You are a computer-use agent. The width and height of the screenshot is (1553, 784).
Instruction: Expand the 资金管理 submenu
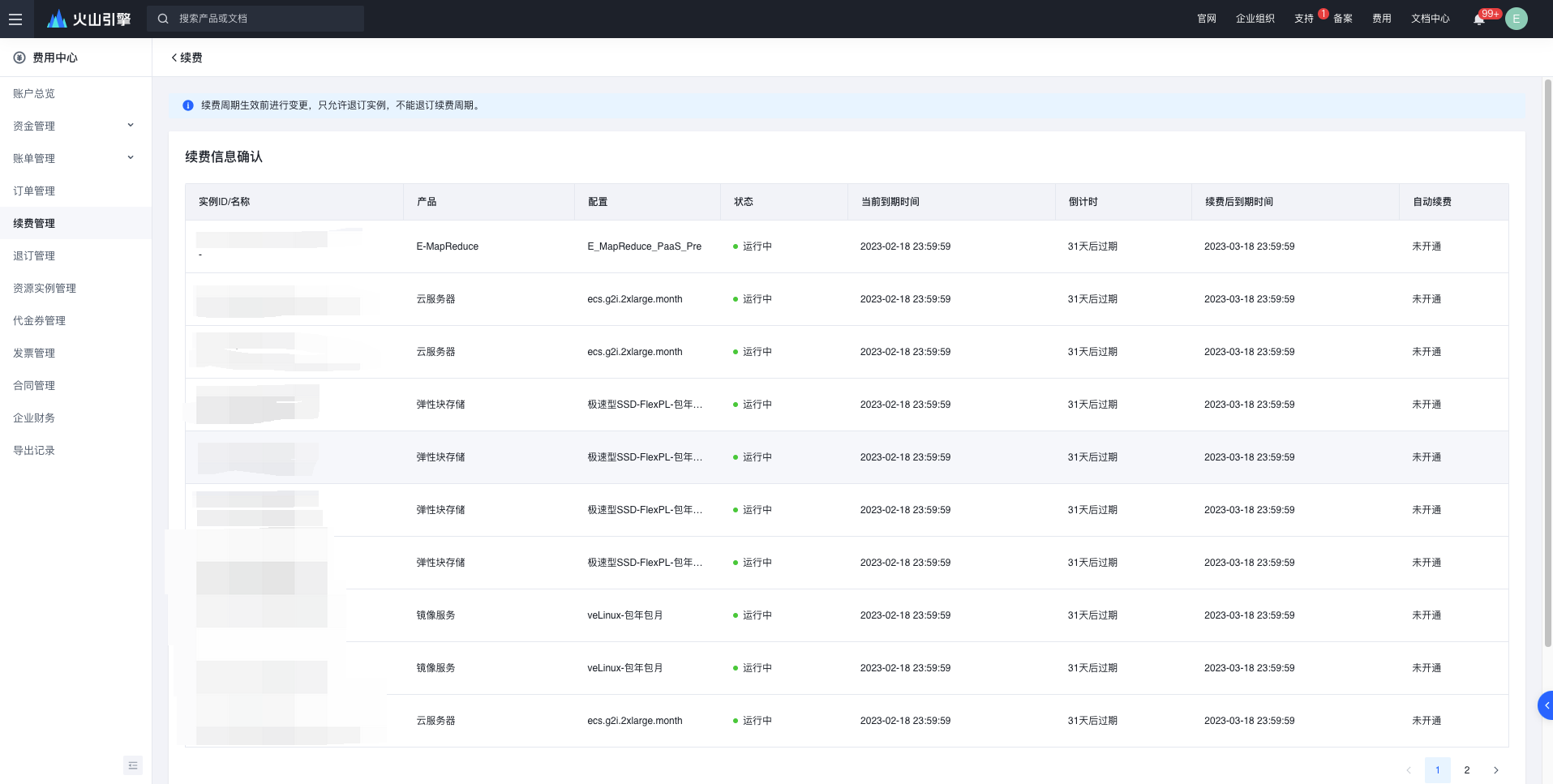(131, 126)
